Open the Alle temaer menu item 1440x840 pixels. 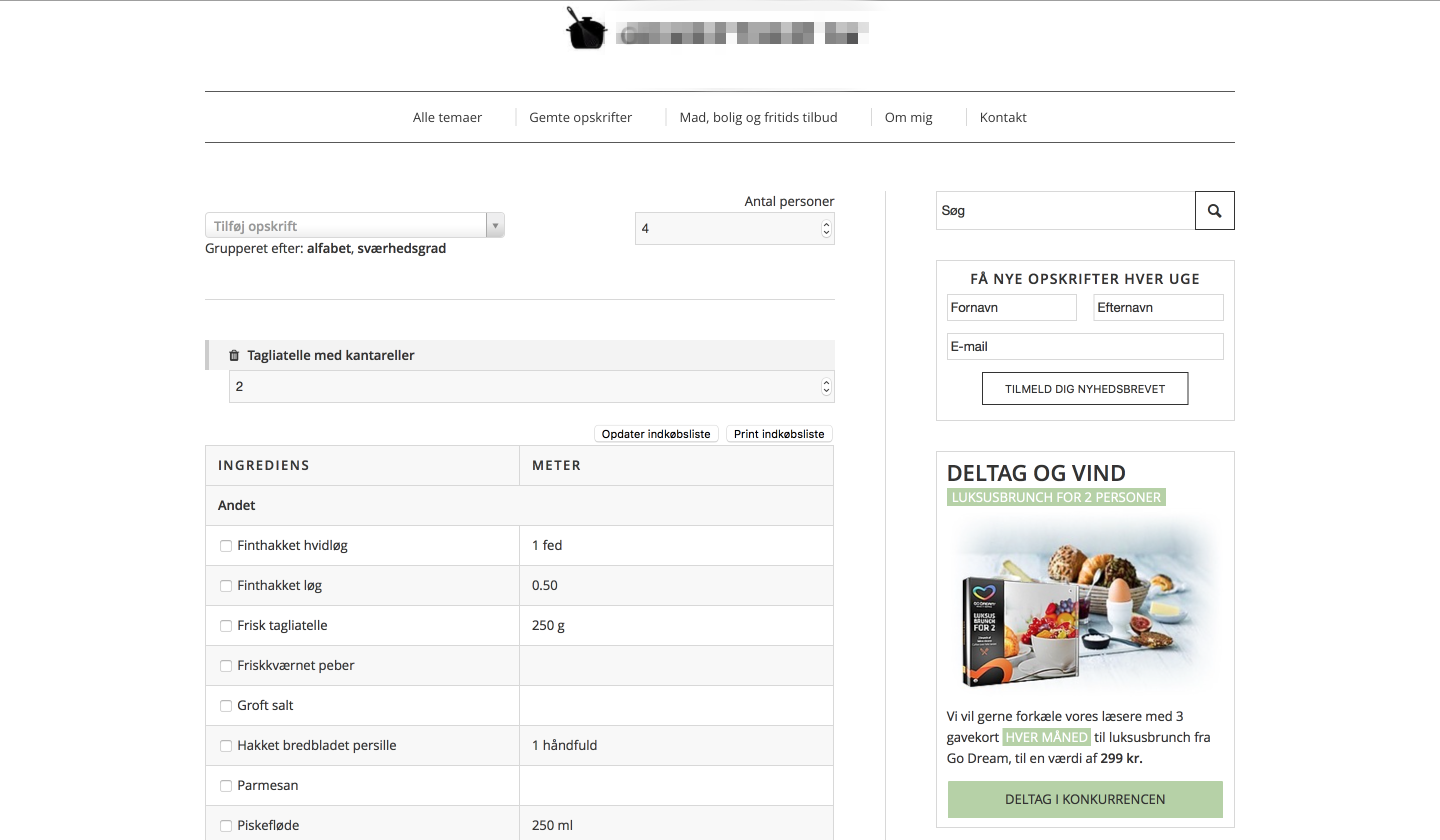tap(447, 117)
